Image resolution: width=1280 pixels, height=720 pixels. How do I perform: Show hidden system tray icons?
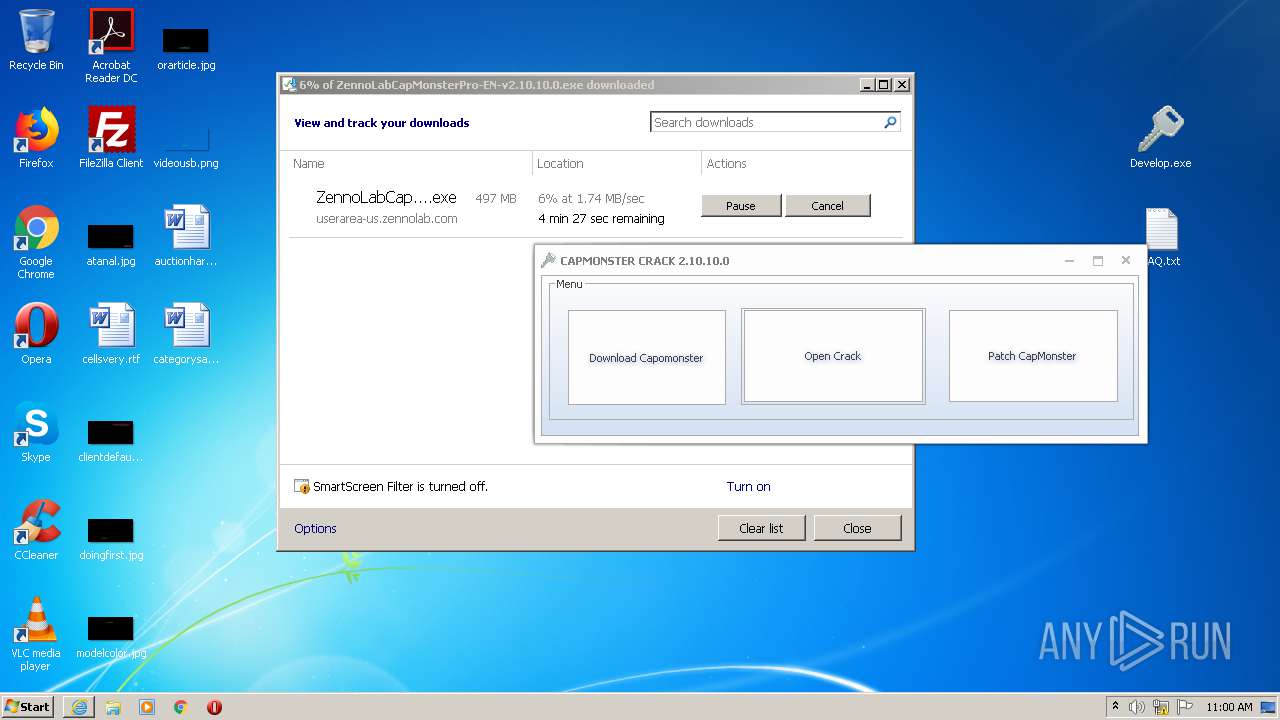(x=1116, y=707)
